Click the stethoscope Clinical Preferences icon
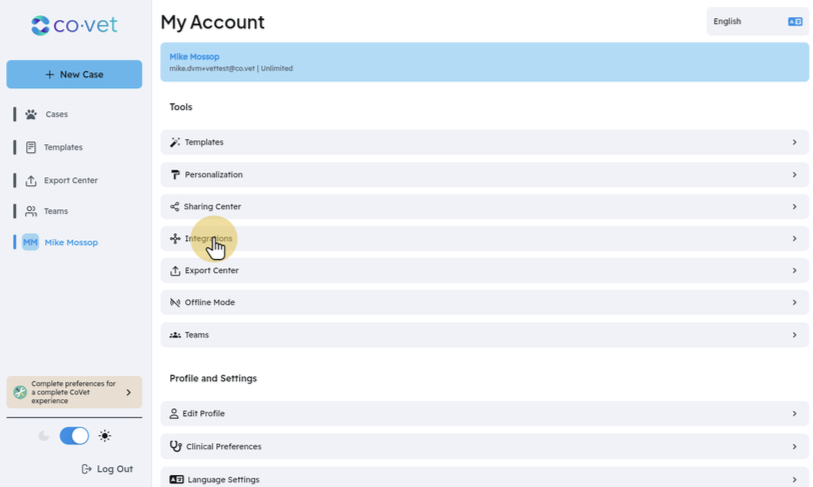The height and width of the screenshot is (487, 813). pos(176,446)
